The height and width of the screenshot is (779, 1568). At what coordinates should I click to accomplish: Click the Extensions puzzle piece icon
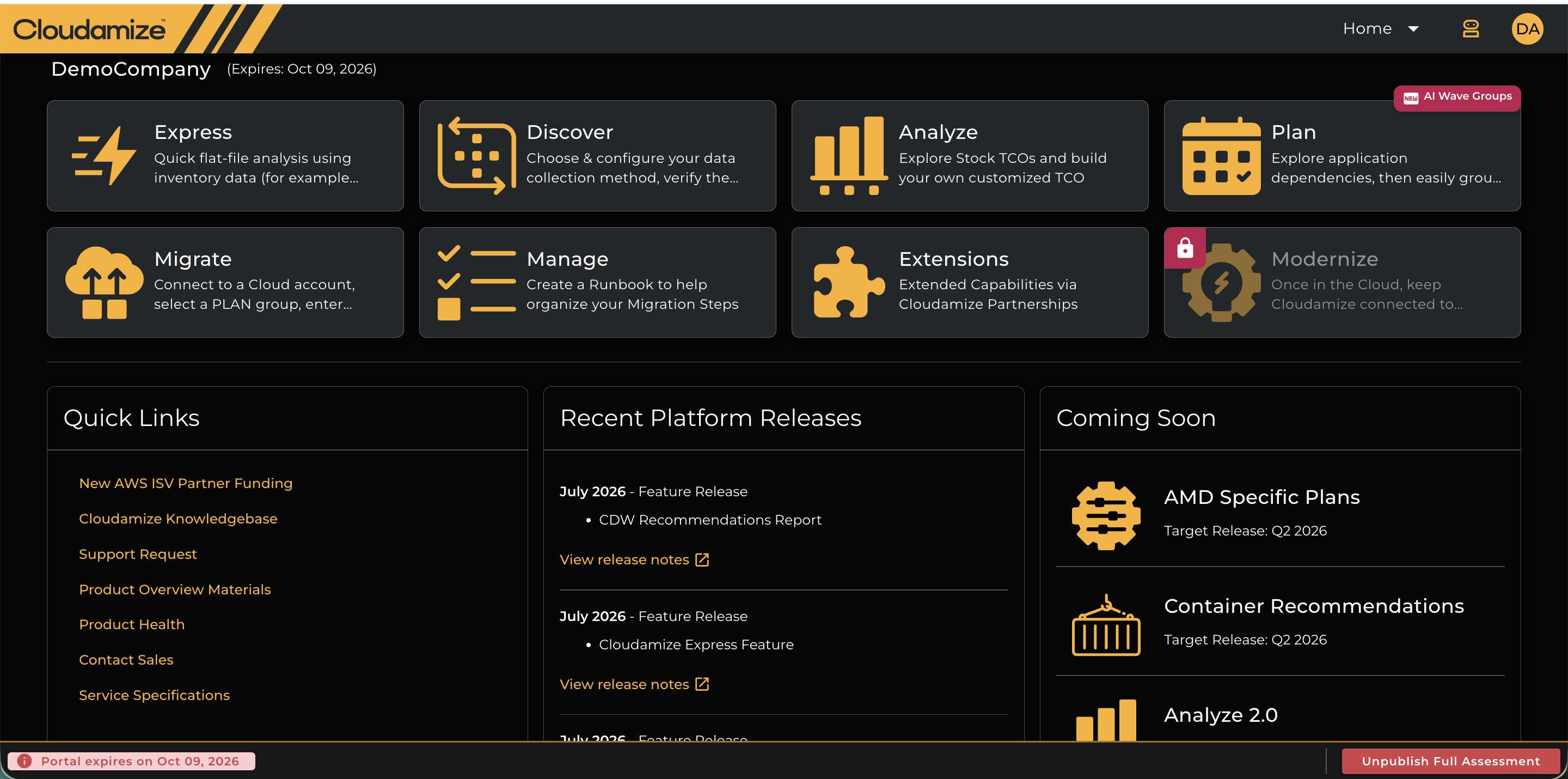pyautogui.click(x=849, y=283)
